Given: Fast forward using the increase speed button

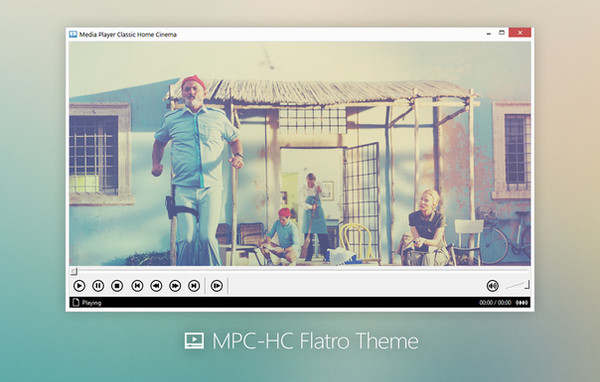Looking at the screenshot, I should pos(175,286).
